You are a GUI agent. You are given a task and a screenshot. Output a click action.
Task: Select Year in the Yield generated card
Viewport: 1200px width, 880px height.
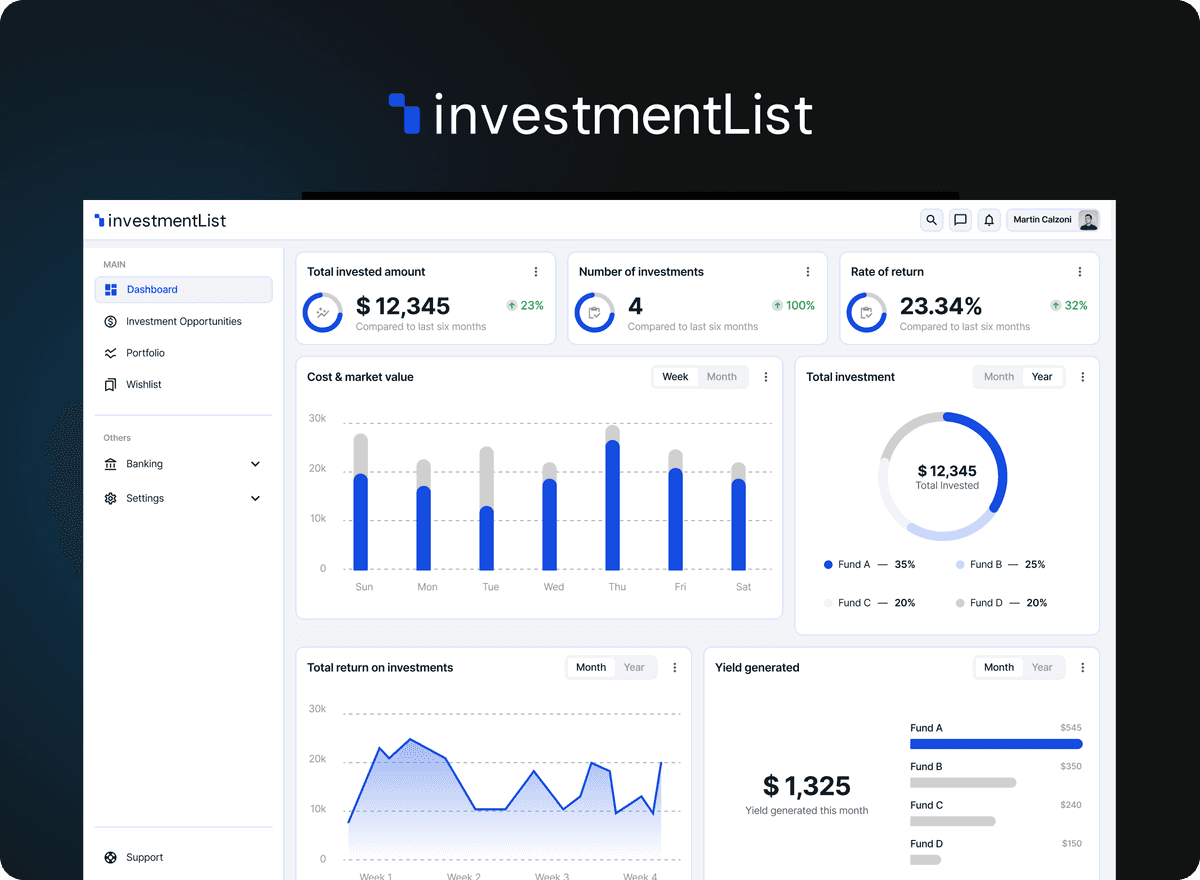coord(1042,668)
